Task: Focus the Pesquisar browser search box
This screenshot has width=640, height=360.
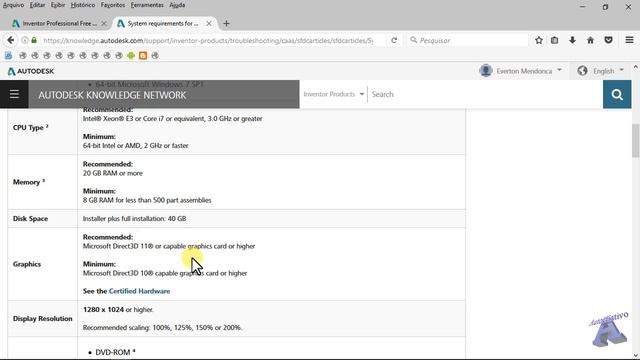Action: pyautogui.click(x=468, y=40)
